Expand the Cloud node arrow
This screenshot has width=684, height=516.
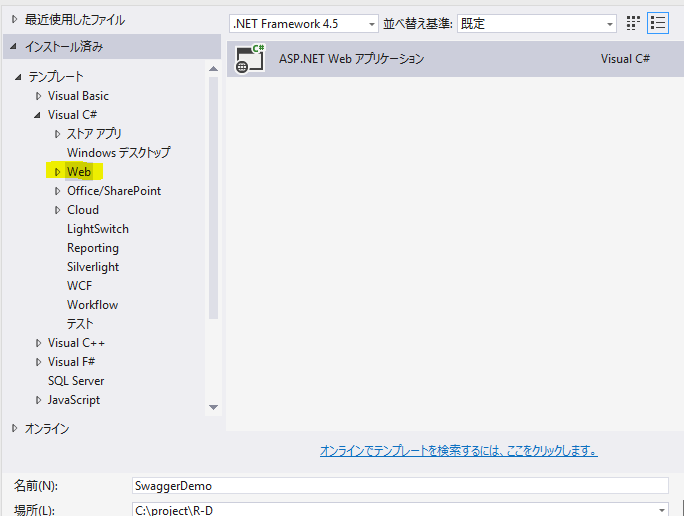tap(57, 210)
